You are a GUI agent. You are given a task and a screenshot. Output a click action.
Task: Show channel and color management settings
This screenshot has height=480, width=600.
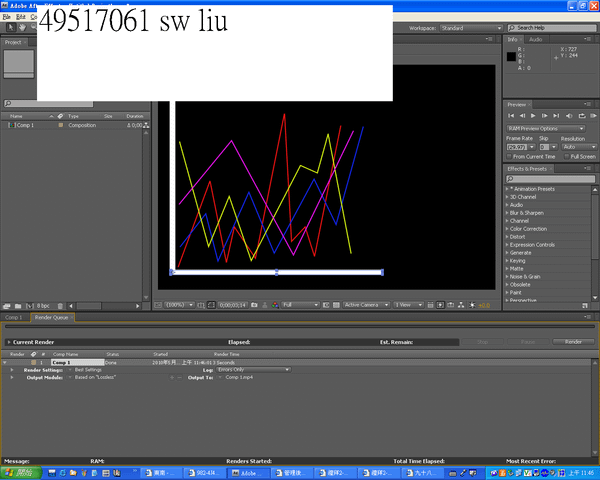(x=275, y=305)
